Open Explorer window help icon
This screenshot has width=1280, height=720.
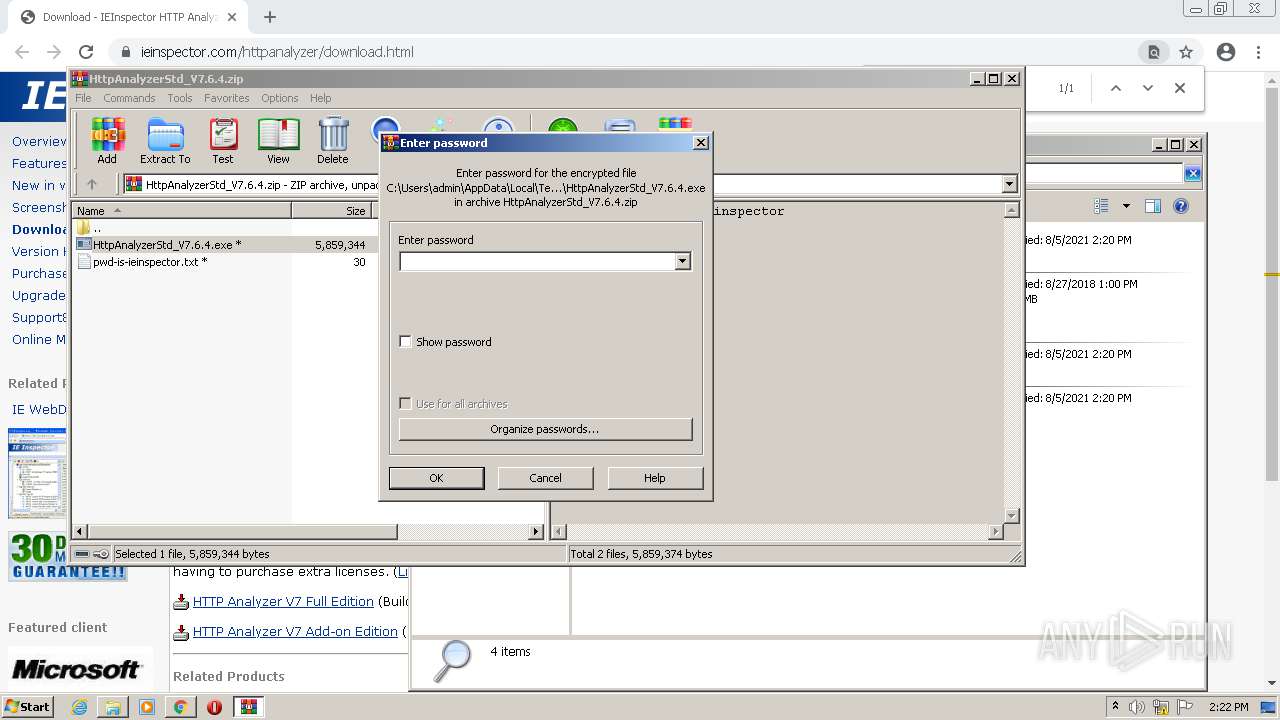tap(1181, 206)
